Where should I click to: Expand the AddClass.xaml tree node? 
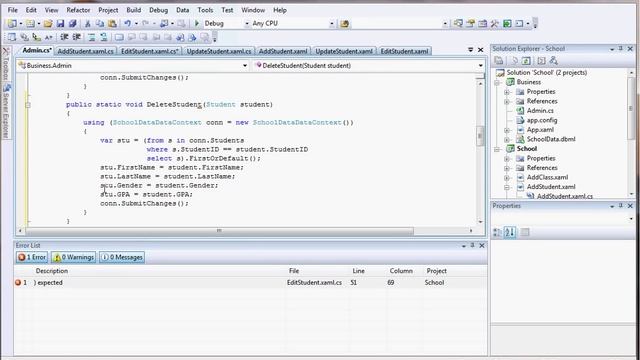pos(507,178)
